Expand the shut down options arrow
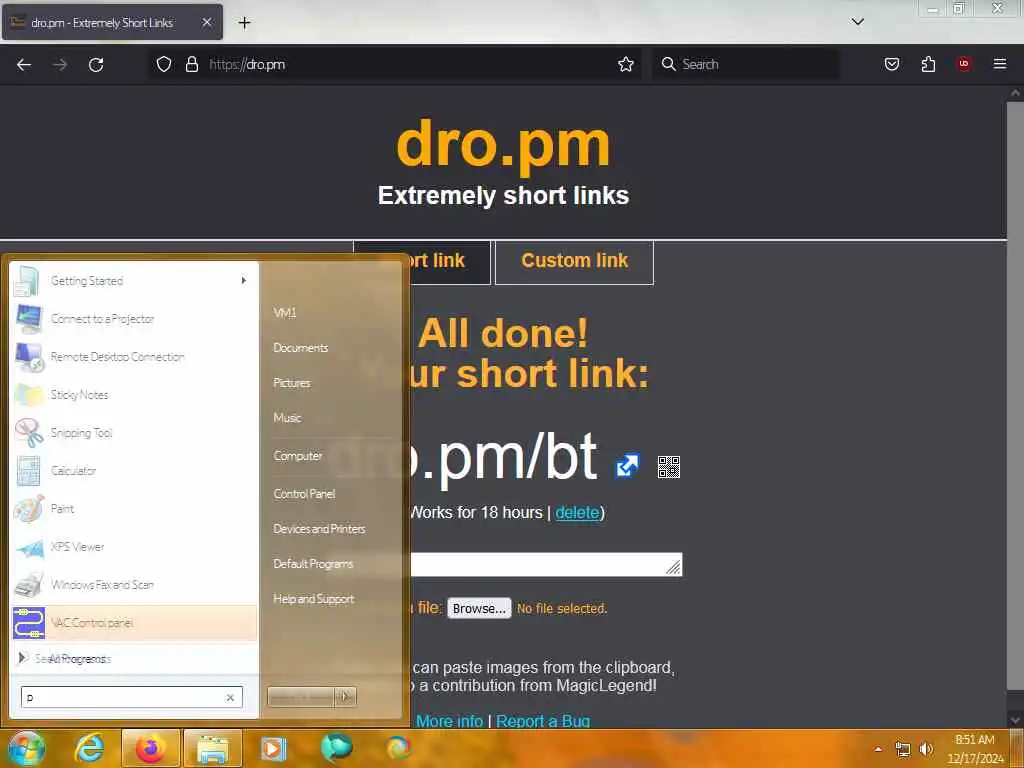 click(345, 697)
